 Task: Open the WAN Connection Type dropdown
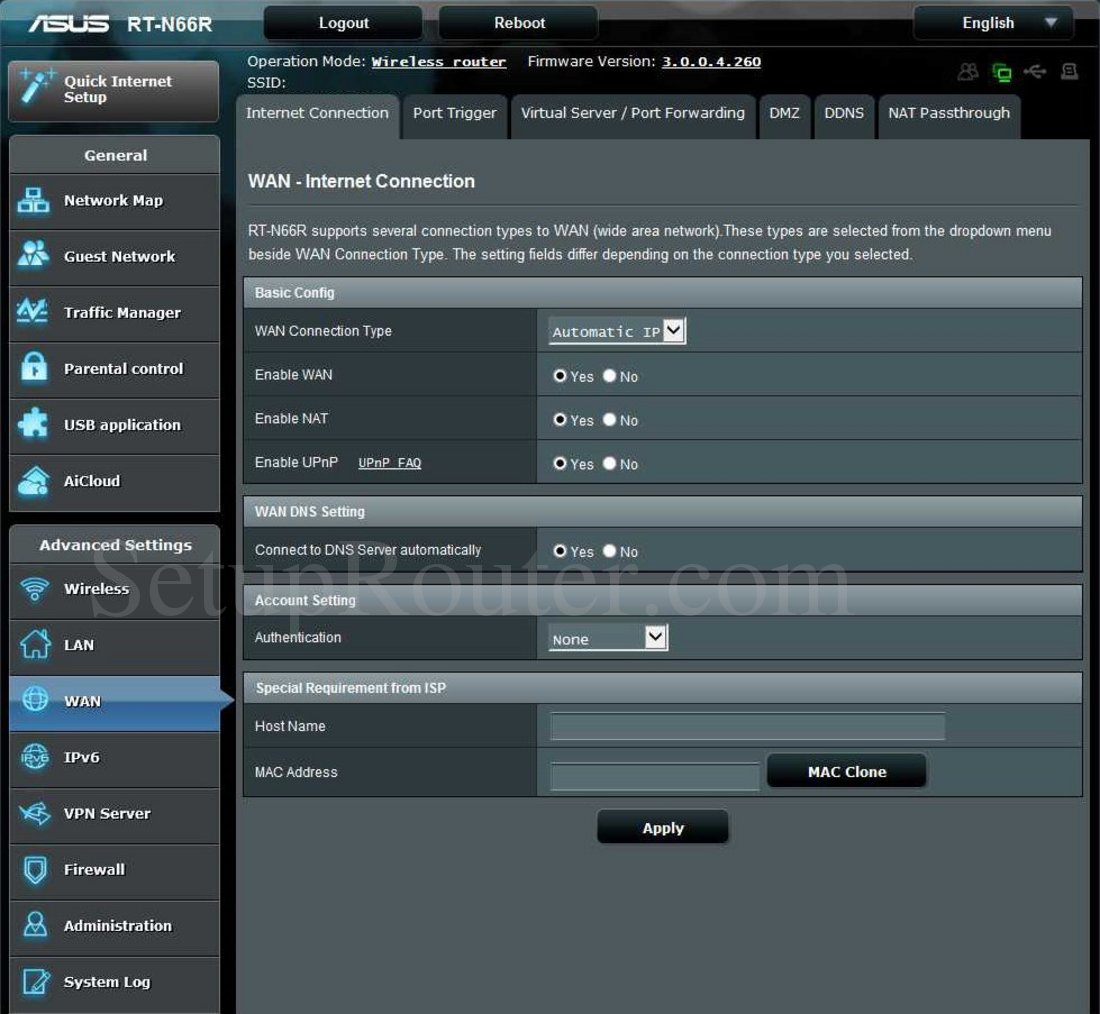[617, 331]
